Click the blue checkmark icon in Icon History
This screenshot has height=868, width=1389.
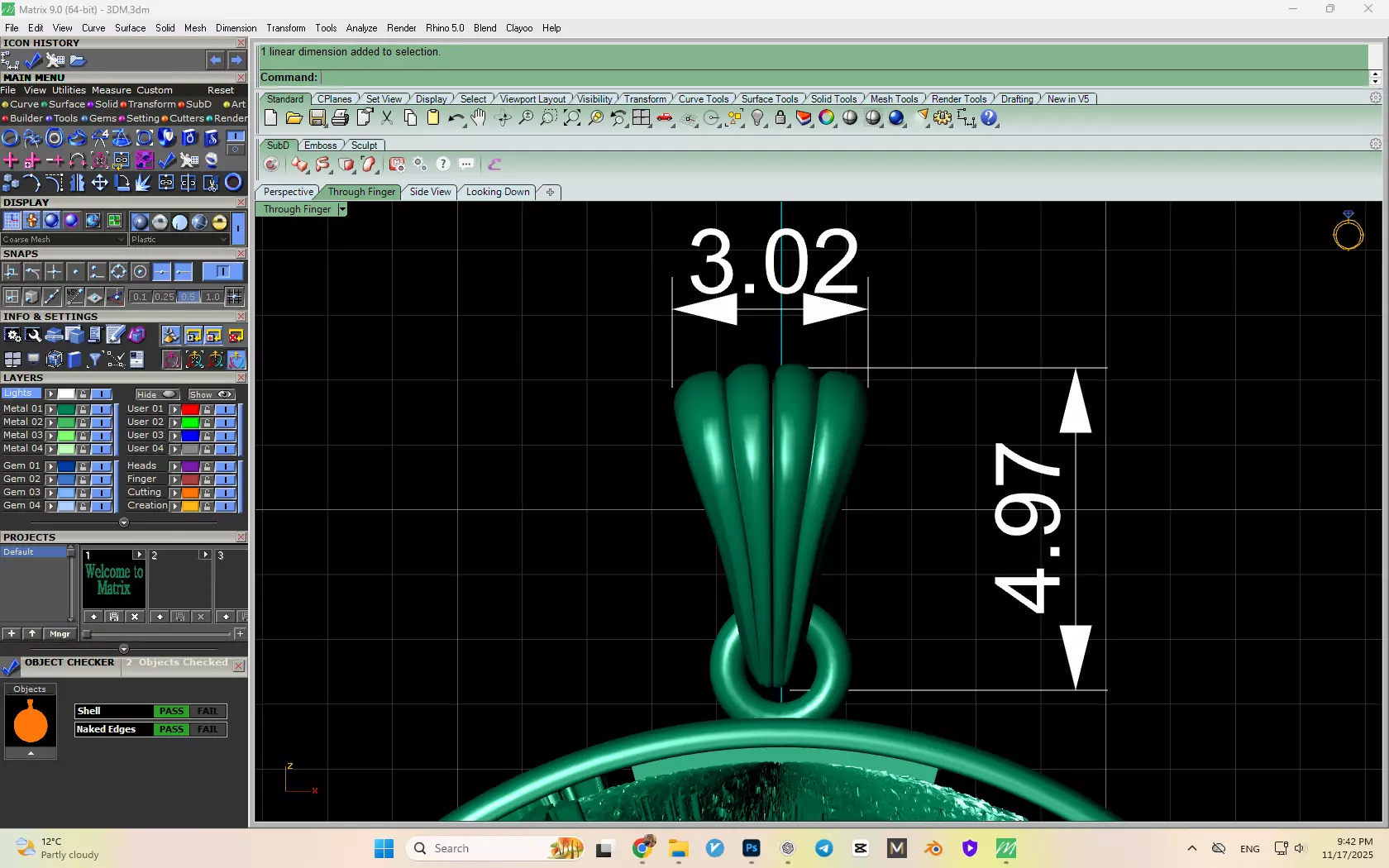[x=33, y=60]
